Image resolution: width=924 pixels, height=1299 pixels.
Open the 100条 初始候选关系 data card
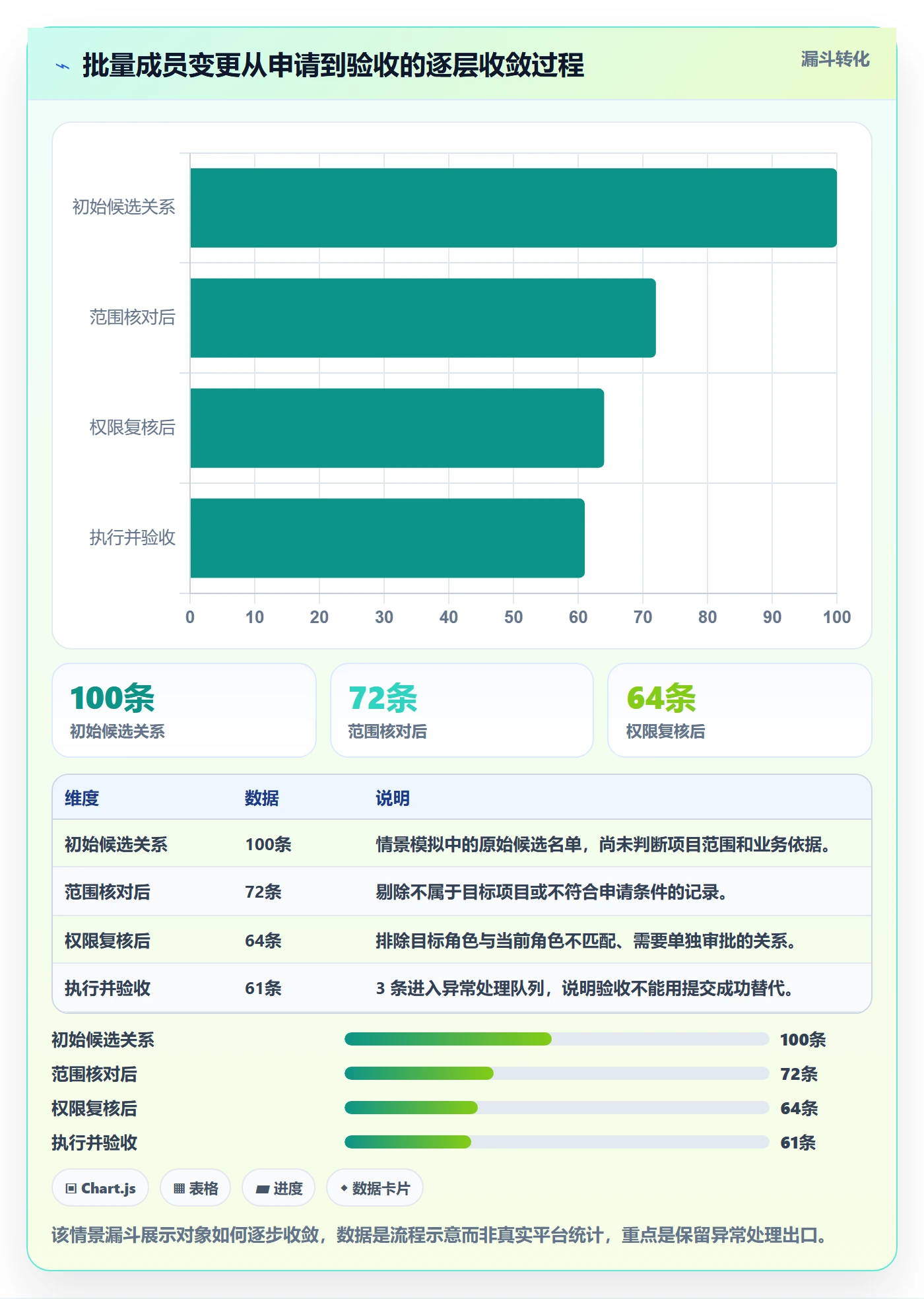(x=184, y=710)
